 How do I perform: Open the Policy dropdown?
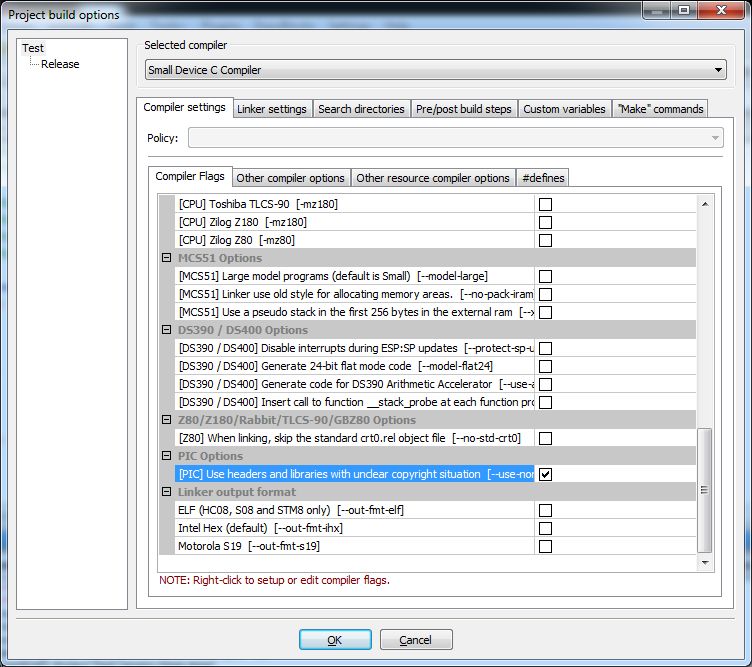tap(456, 138)
